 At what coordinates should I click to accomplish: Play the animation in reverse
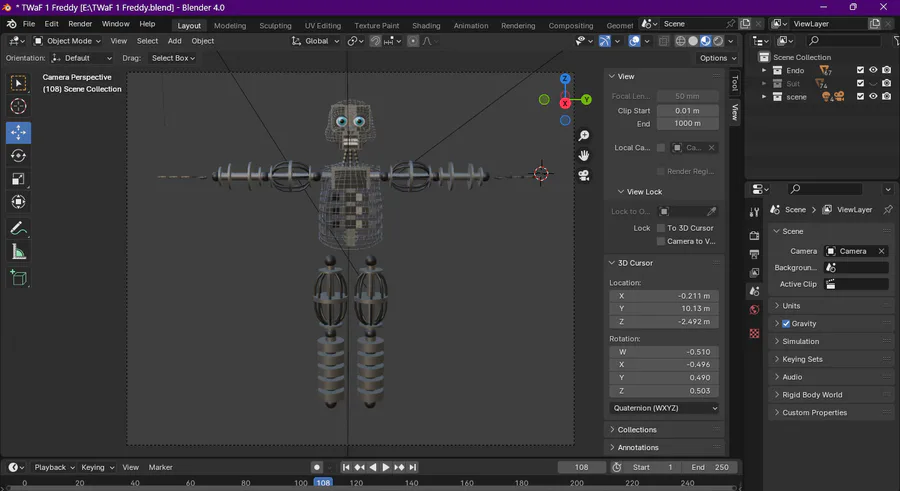[373, 467]
